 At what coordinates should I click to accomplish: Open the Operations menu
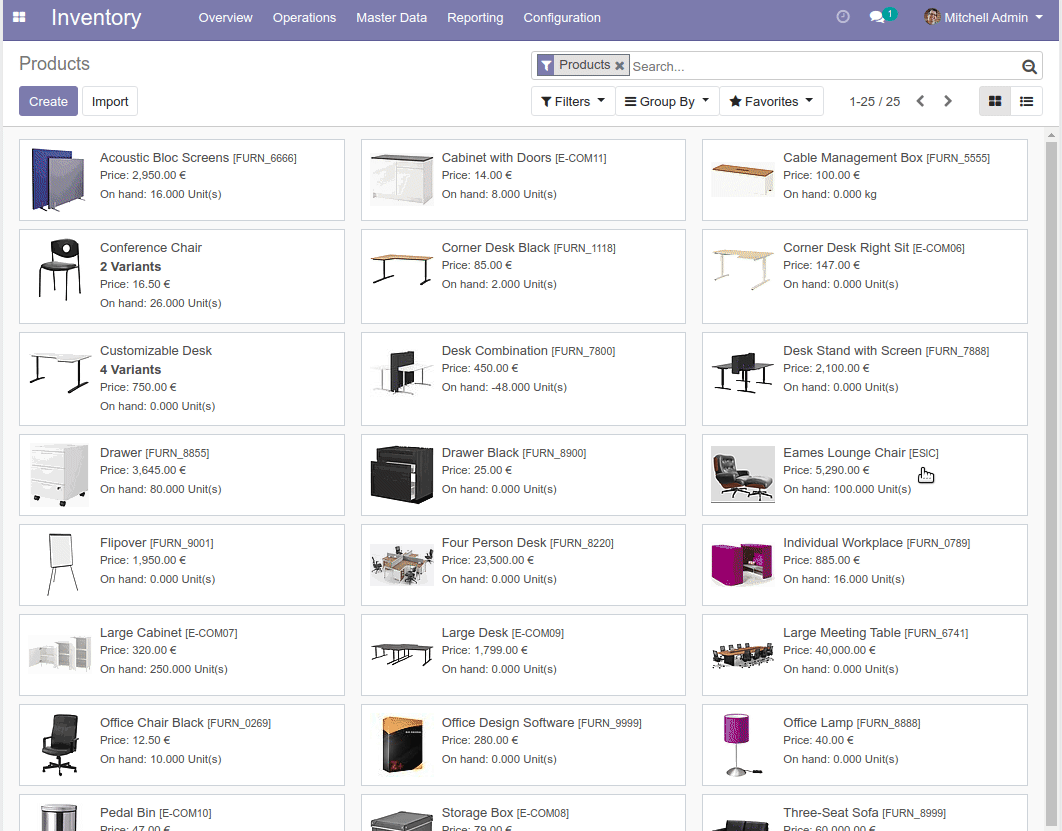pyautogui.click(x=304, y=17)
